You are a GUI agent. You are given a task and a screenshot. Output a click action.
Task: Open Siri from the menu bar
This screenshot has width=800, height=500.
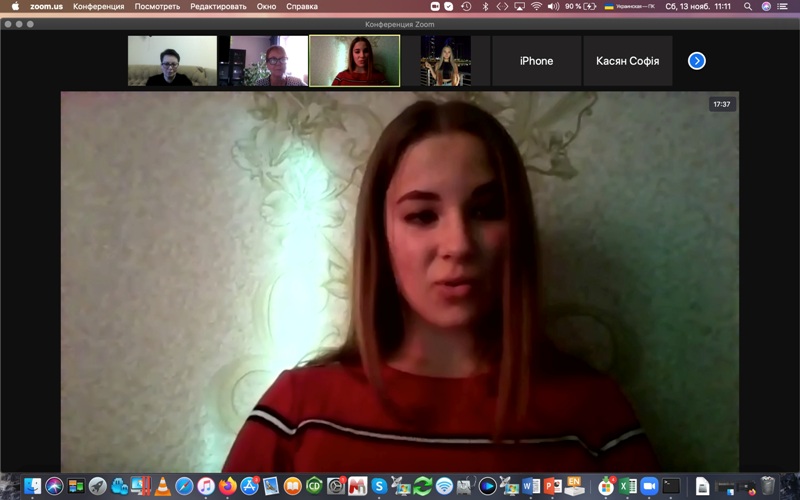(766, 7)
